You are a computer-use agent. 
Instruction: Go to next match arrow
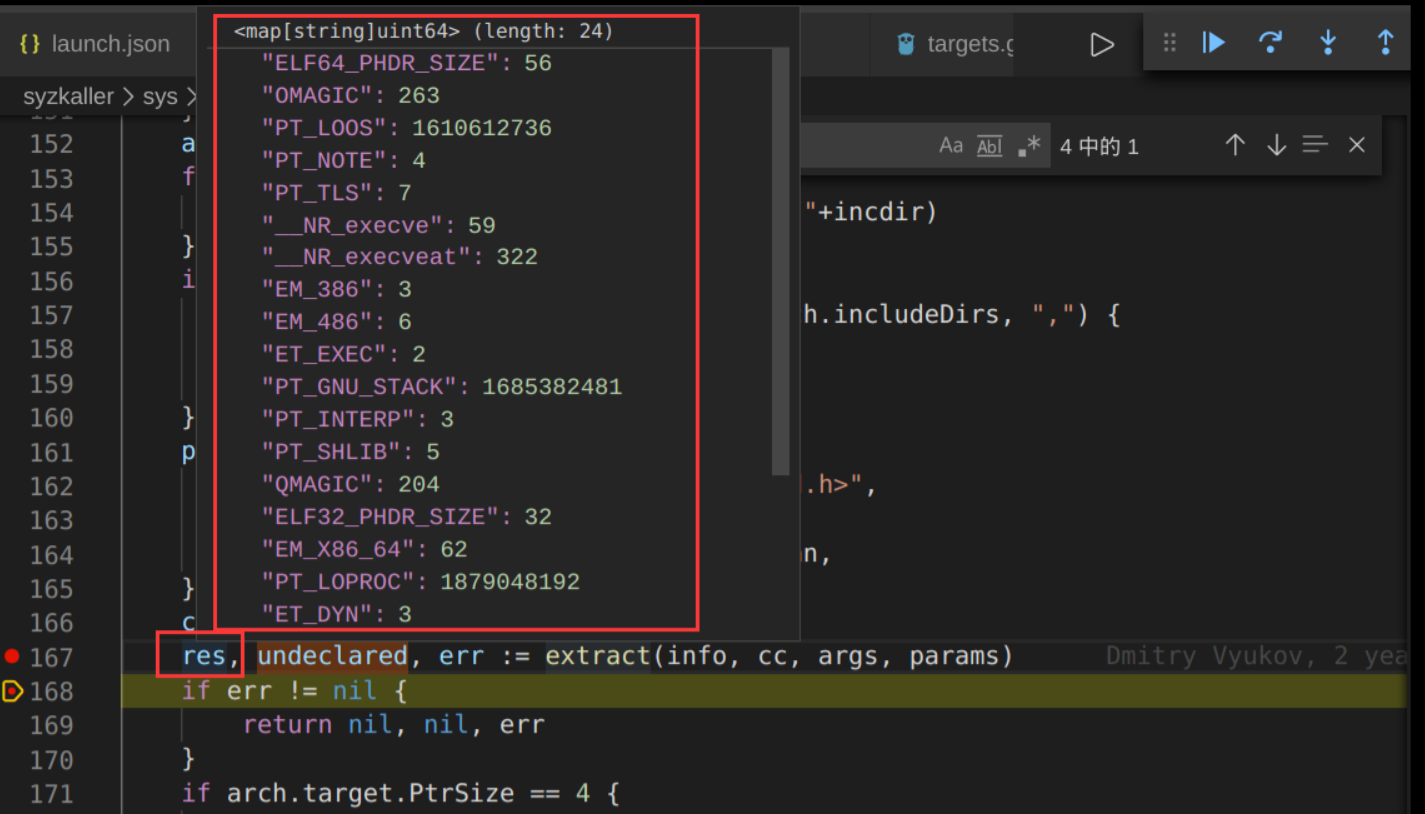1276,146
